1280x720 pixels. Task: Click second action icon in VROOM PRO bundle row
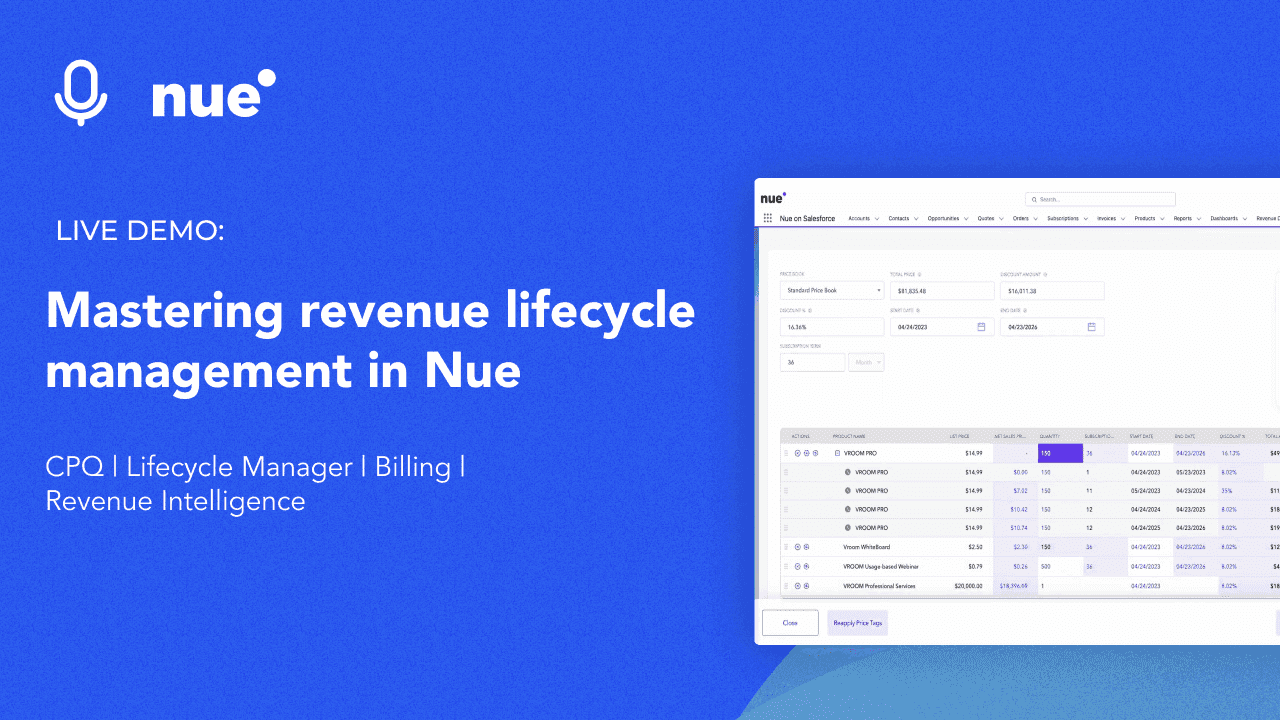806,453
